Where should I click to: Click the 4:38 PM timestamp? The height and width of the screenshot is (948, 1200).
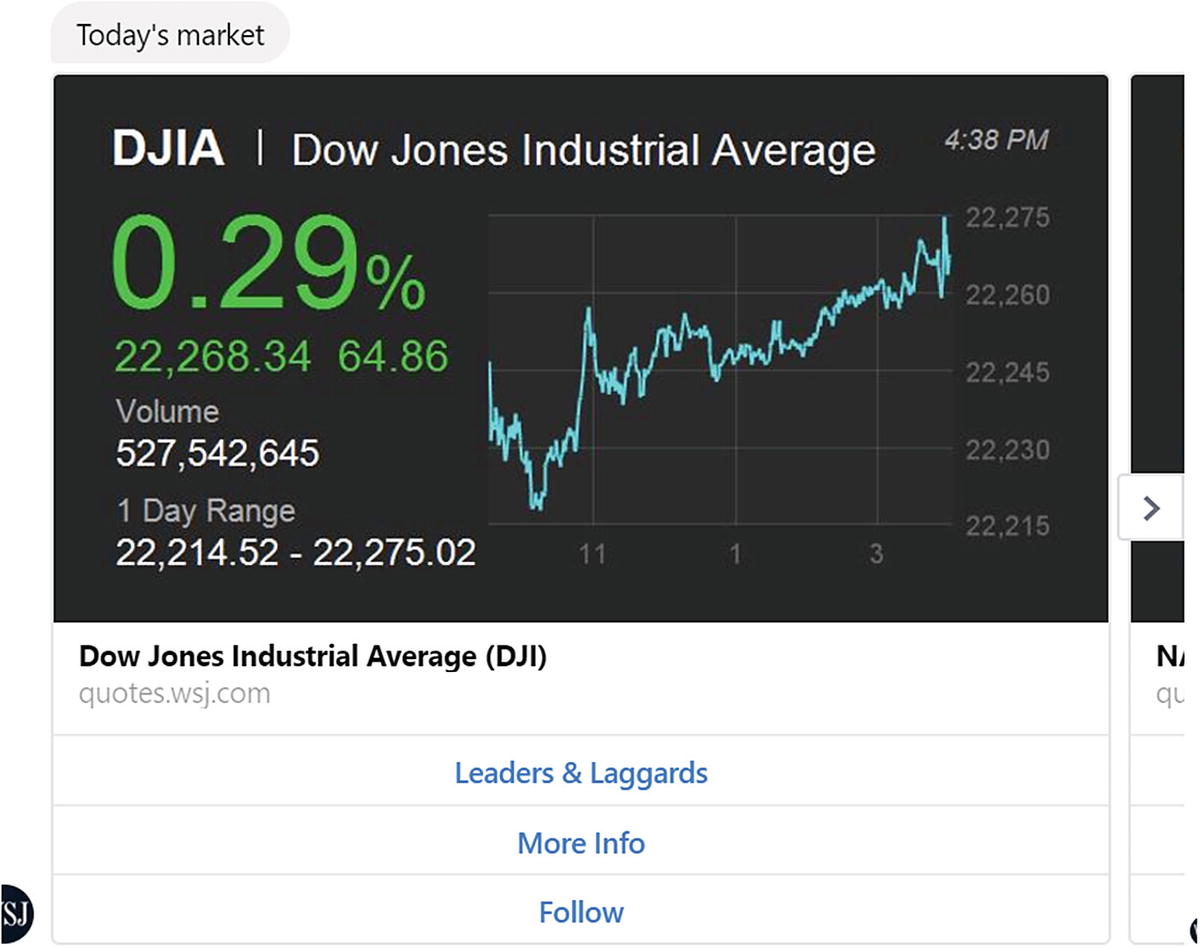(x=996, y=140)
